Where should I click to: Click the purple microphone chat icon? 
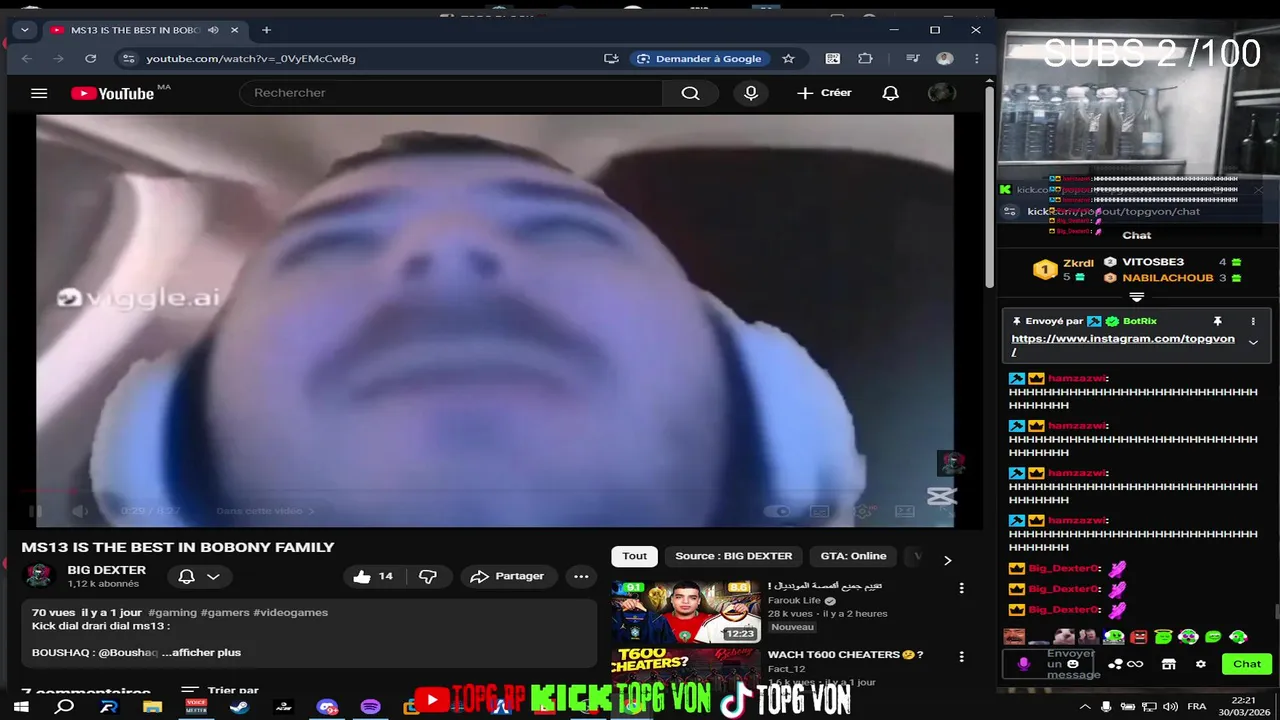tap(1023, 664)
